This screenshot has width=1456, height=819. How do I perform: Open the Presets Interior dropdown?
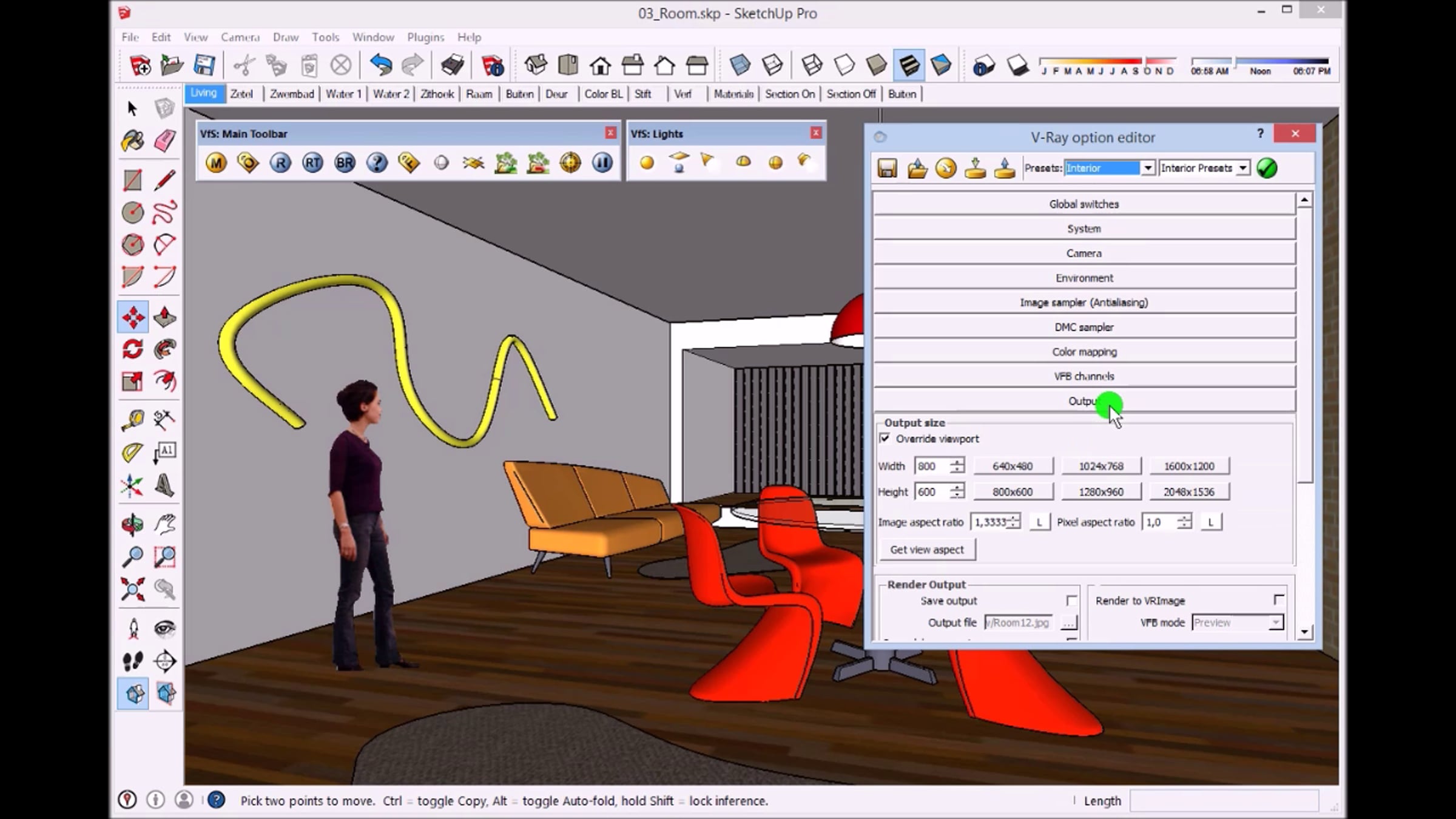1148,168
